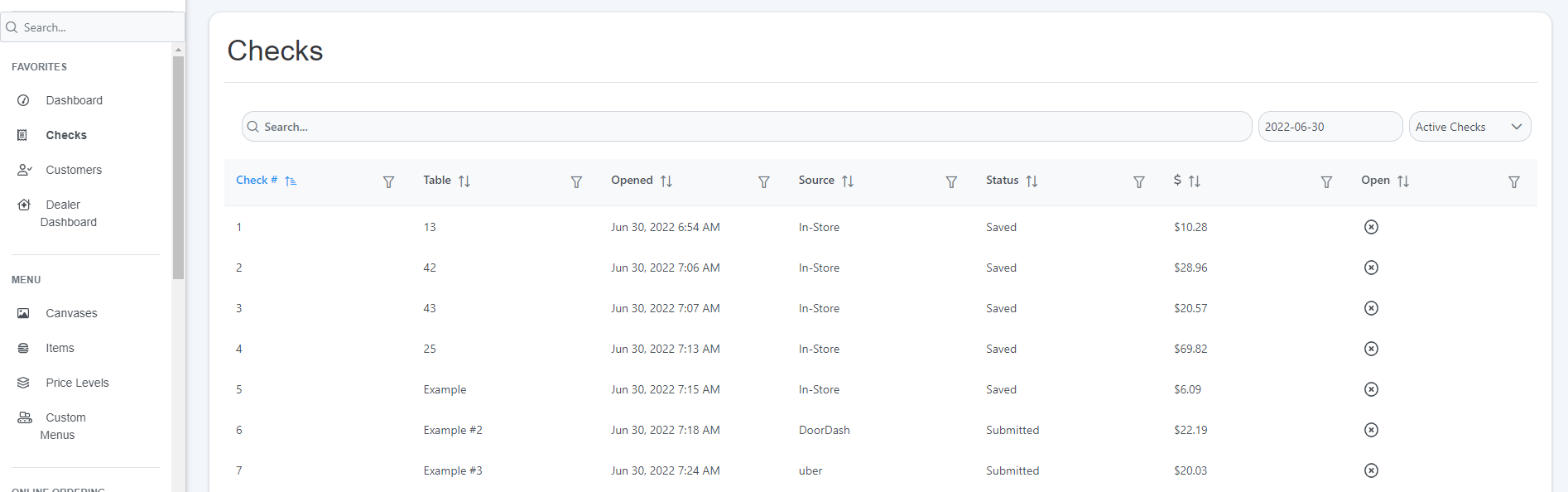The image size is (1568, 492).
Task: Expand the Active Checks dropdown
Action: coord(1469,127)
